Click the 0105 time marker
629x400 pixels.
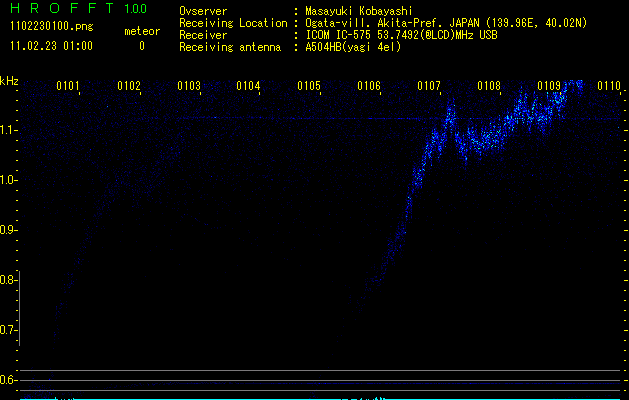click(309, 86)
